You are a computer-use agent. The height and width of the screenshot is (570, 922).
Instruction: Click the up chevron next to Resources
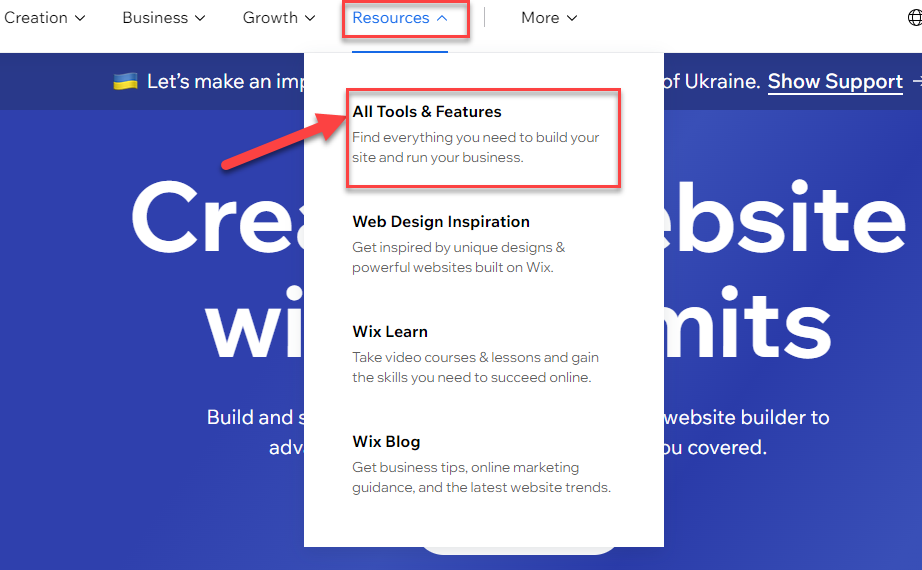pyautogui.click(x=442, y=18)
